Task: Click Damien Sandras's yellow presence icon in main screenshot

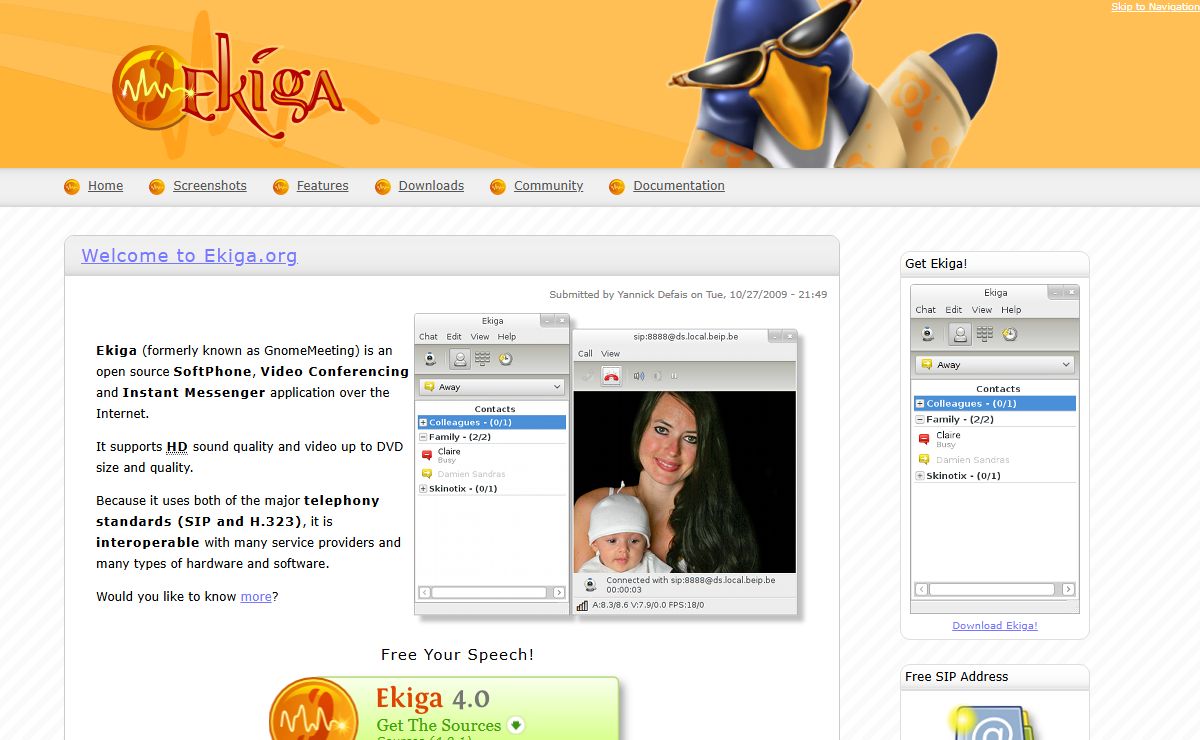Action: pos(427,474)
